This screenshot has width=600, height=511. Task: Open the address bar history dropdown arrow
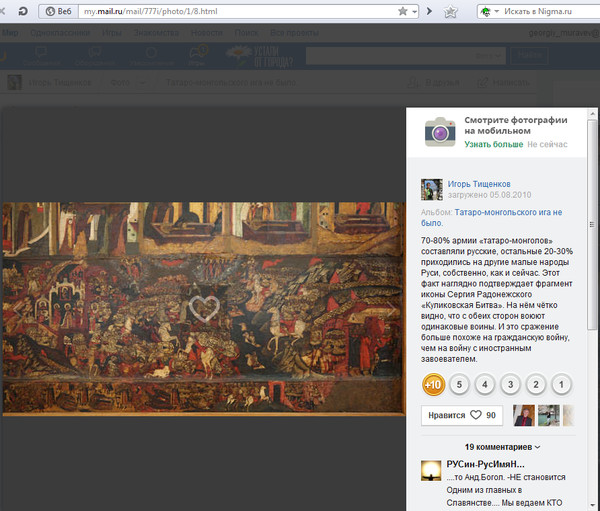[x=414, y=12]
